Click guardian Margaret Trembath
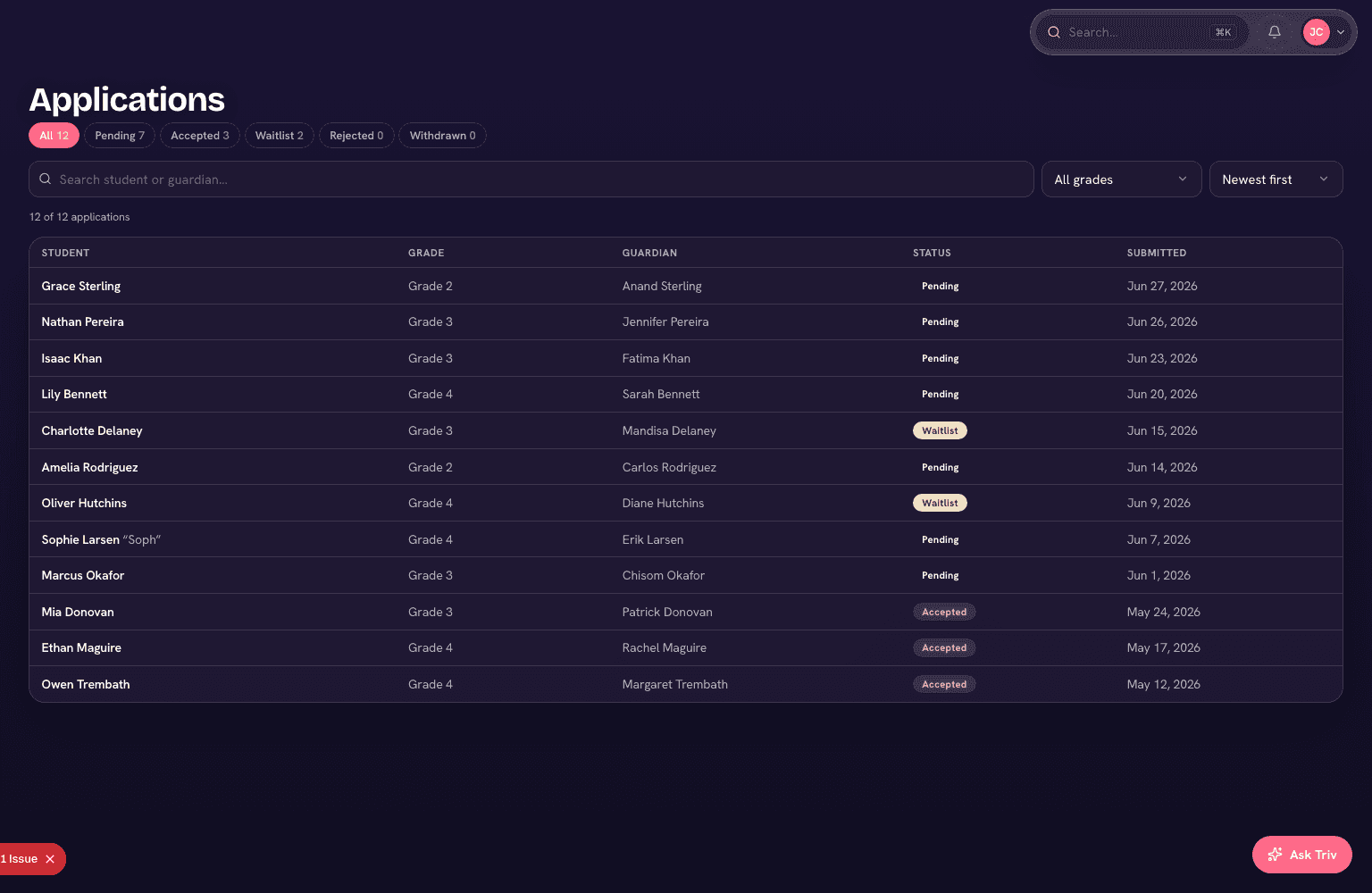 tap(675, 684)
